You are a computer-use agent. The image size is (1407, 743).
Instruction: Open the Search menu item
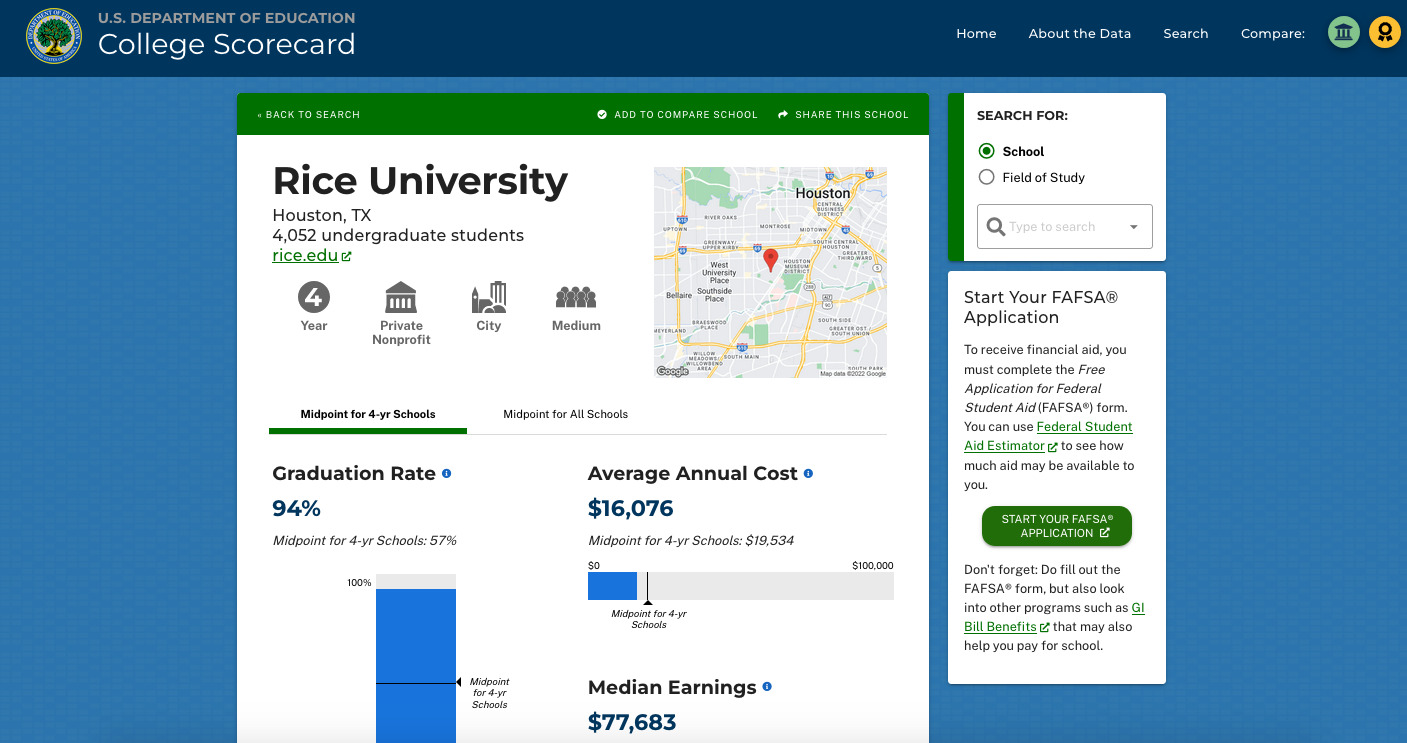(1186, 33)
